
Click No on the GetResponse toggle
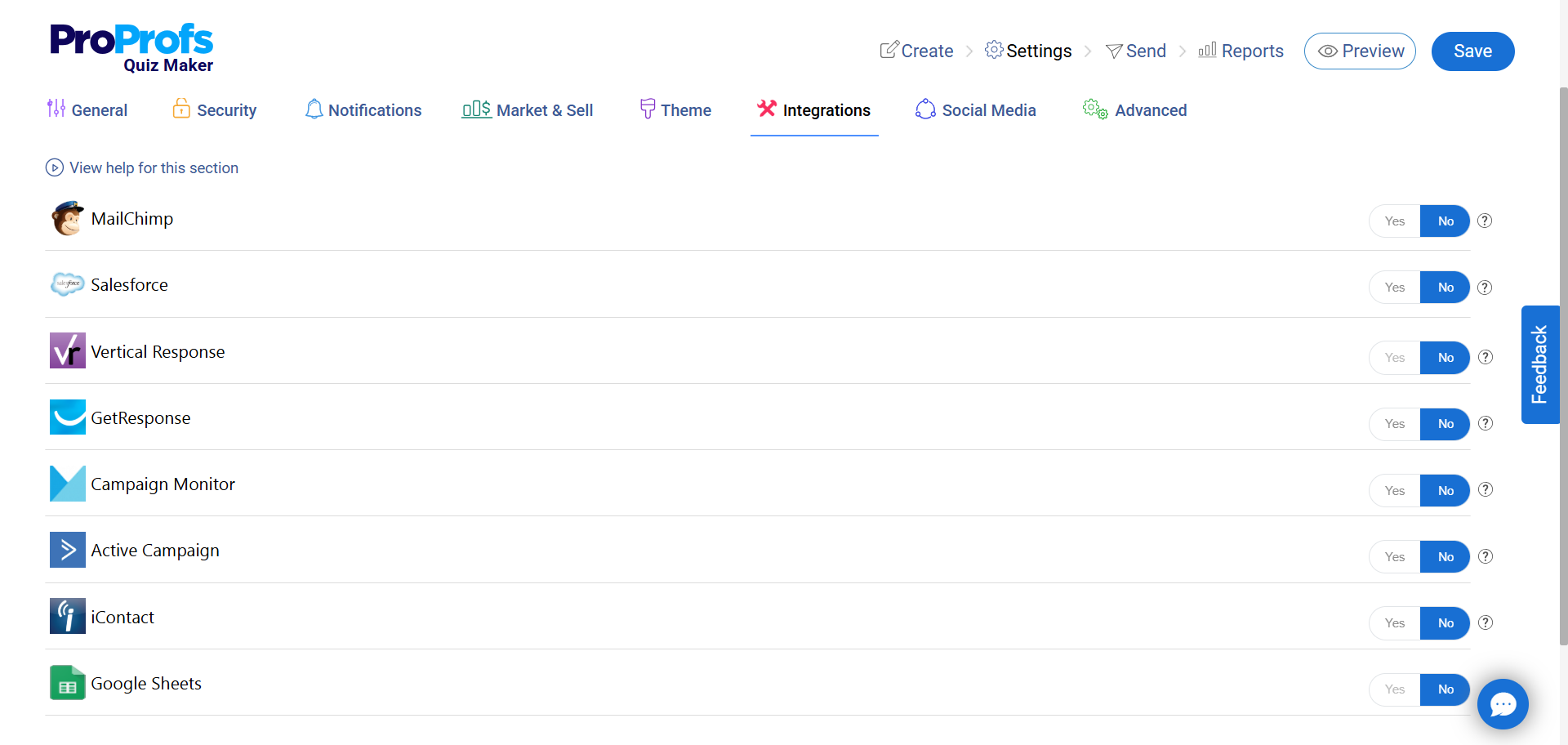1445,424
